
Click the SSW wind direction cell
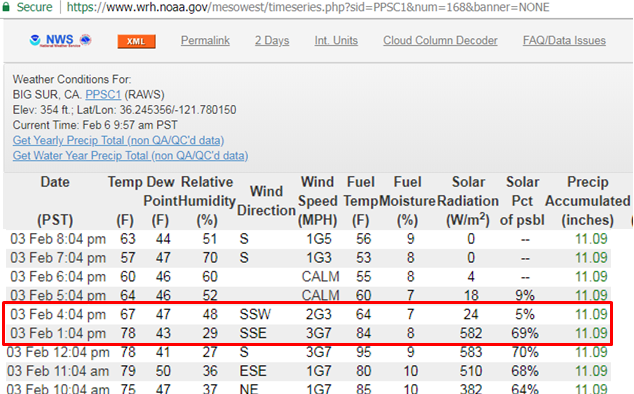(x=255, y=314)
